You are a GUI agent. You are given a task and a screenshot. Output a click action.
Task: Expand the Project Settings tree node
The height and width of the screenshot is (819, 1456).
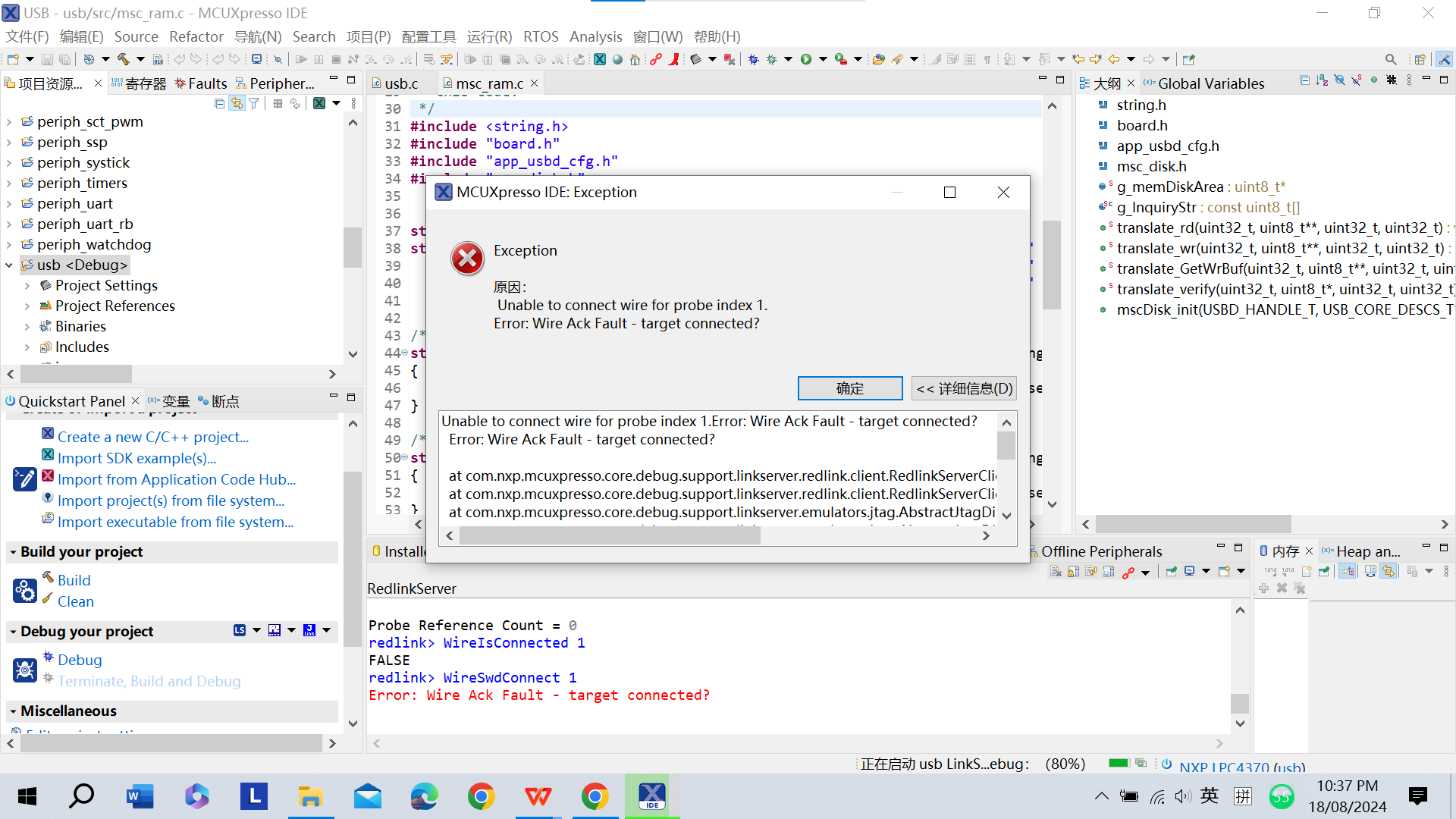point(27,286)
